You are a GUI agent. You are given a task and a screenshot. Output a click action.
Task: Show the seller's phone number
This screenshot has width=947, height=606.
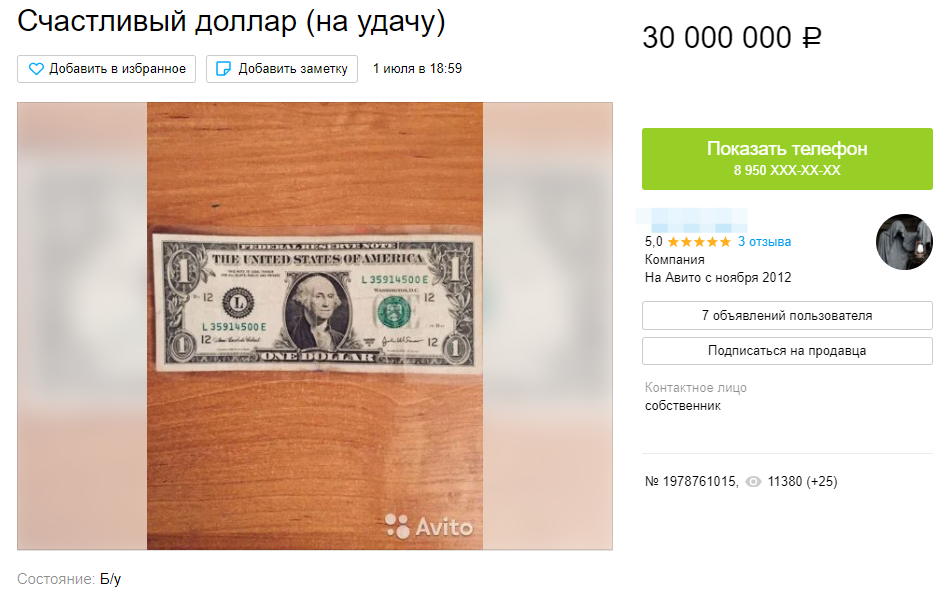[787, 159]
